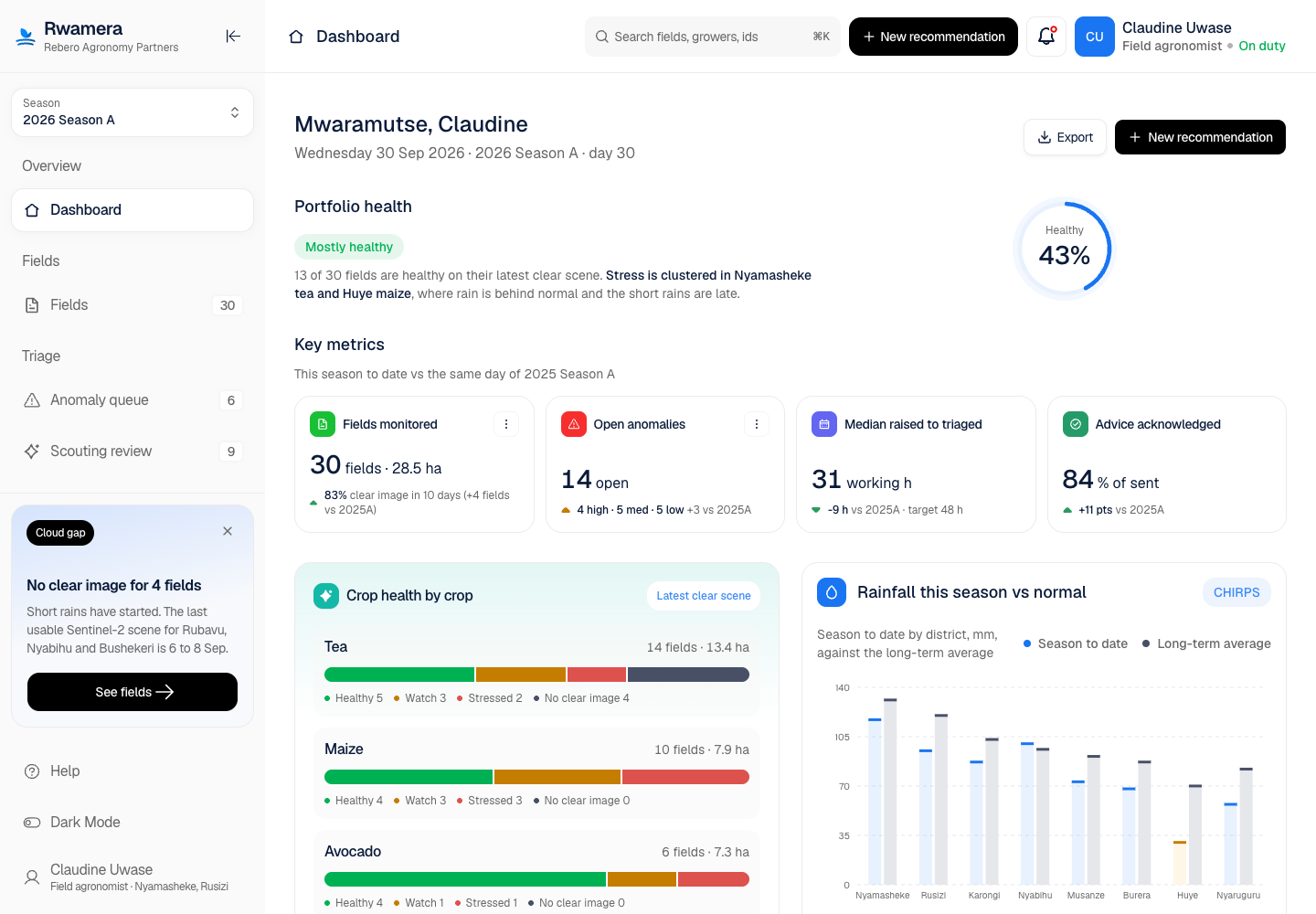Click New recommendation in the top bar
The image size is (1316, 914).
click(933, 37)
